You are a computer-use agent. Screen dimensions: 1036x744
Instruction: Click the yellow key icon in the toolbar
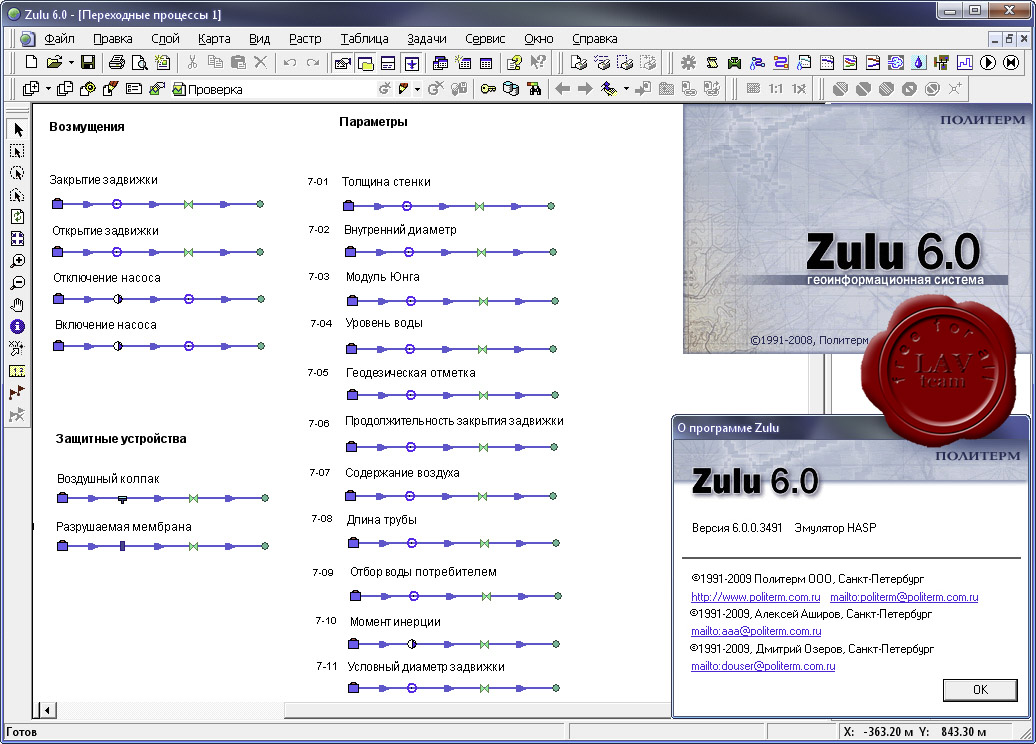pyautogui.click(x=488, y=89)
